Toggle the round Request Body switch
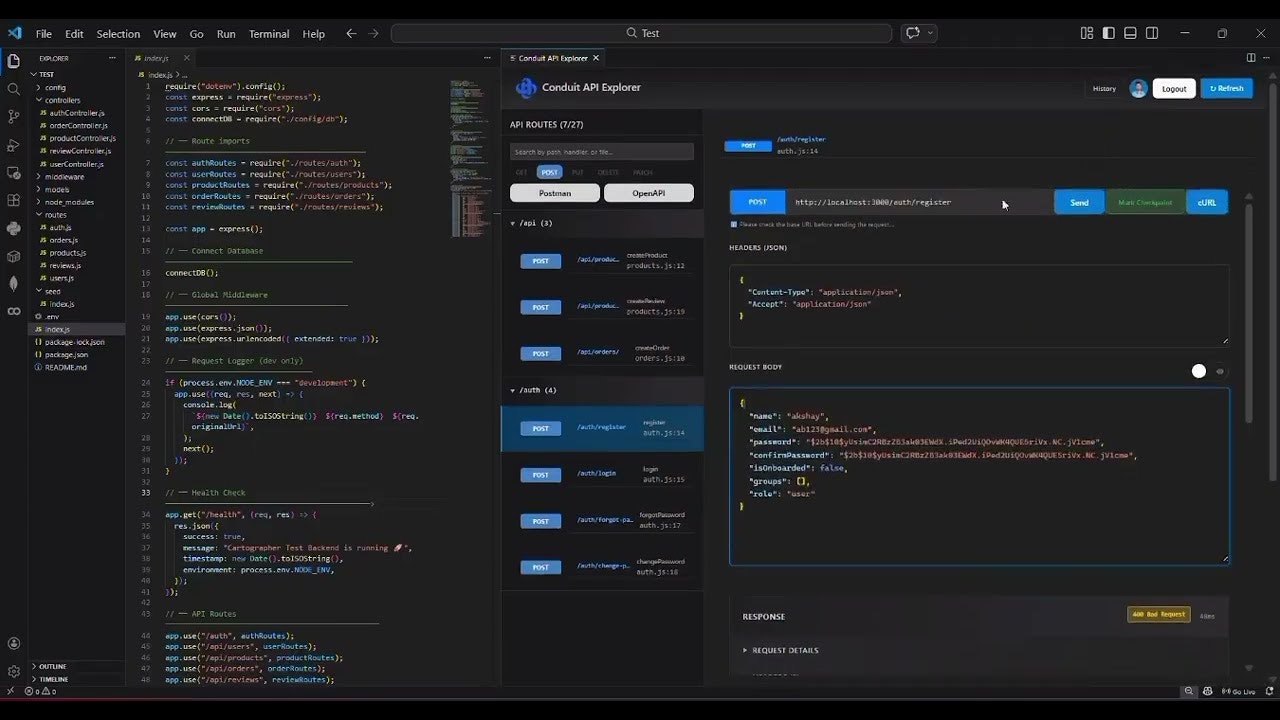This screenshot has width=1280, height=720. [x=1199, y=371]
